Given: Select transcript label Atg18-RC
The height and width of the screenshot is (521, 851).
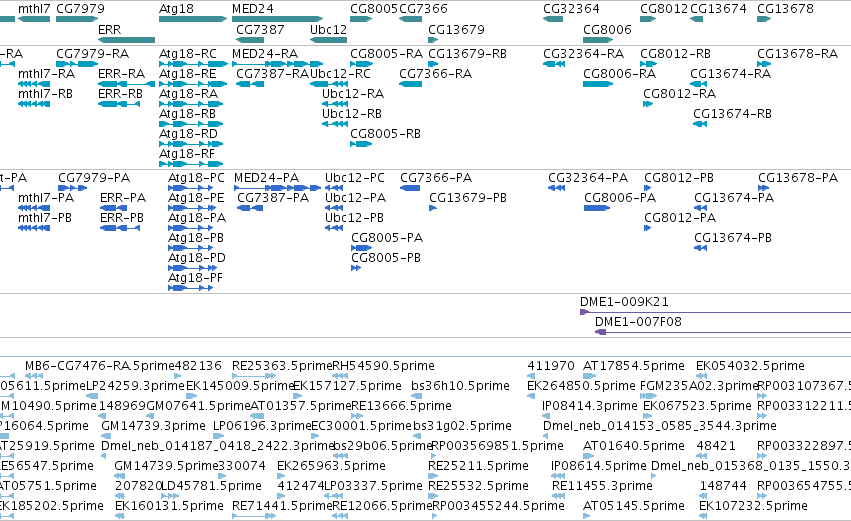Looking at the screenshot, I should point(188,54).
